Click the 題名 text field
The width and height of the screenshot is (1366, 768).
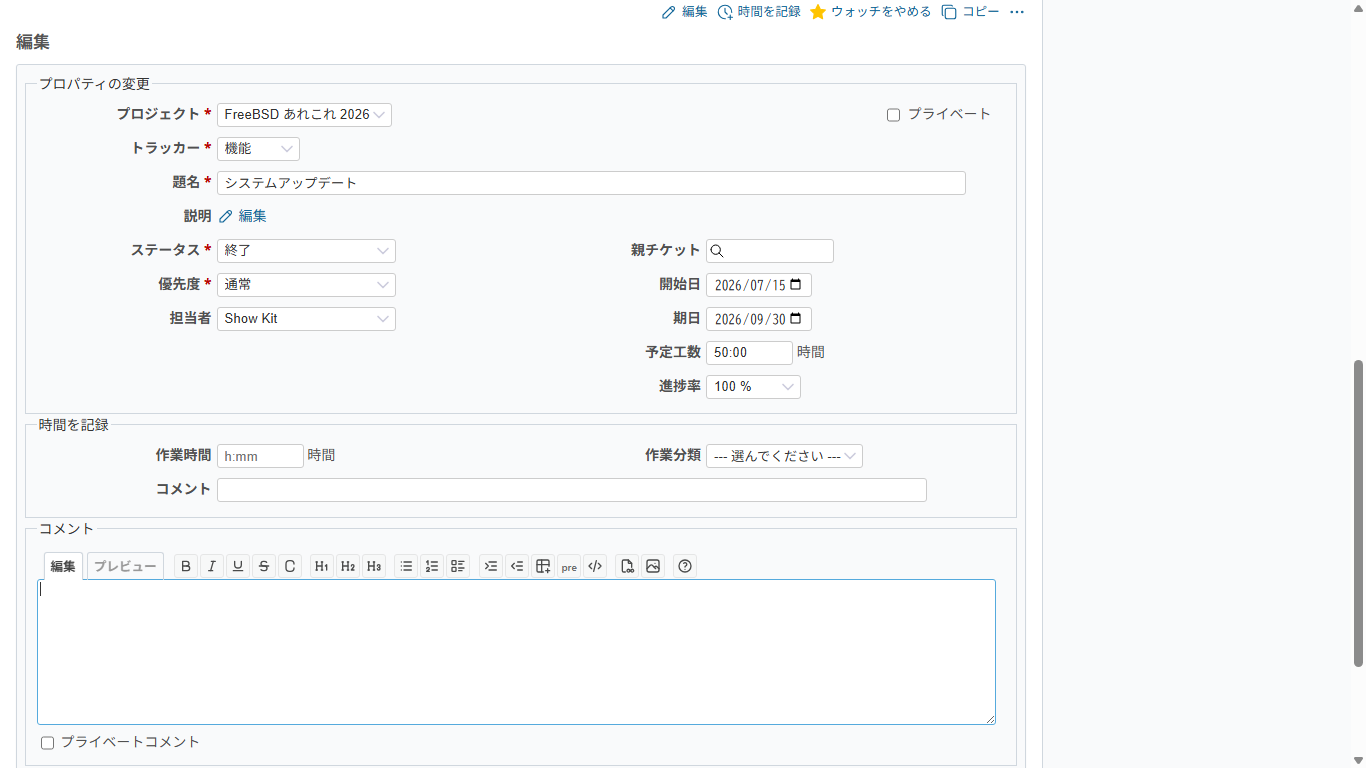click(x=591, y=183)
